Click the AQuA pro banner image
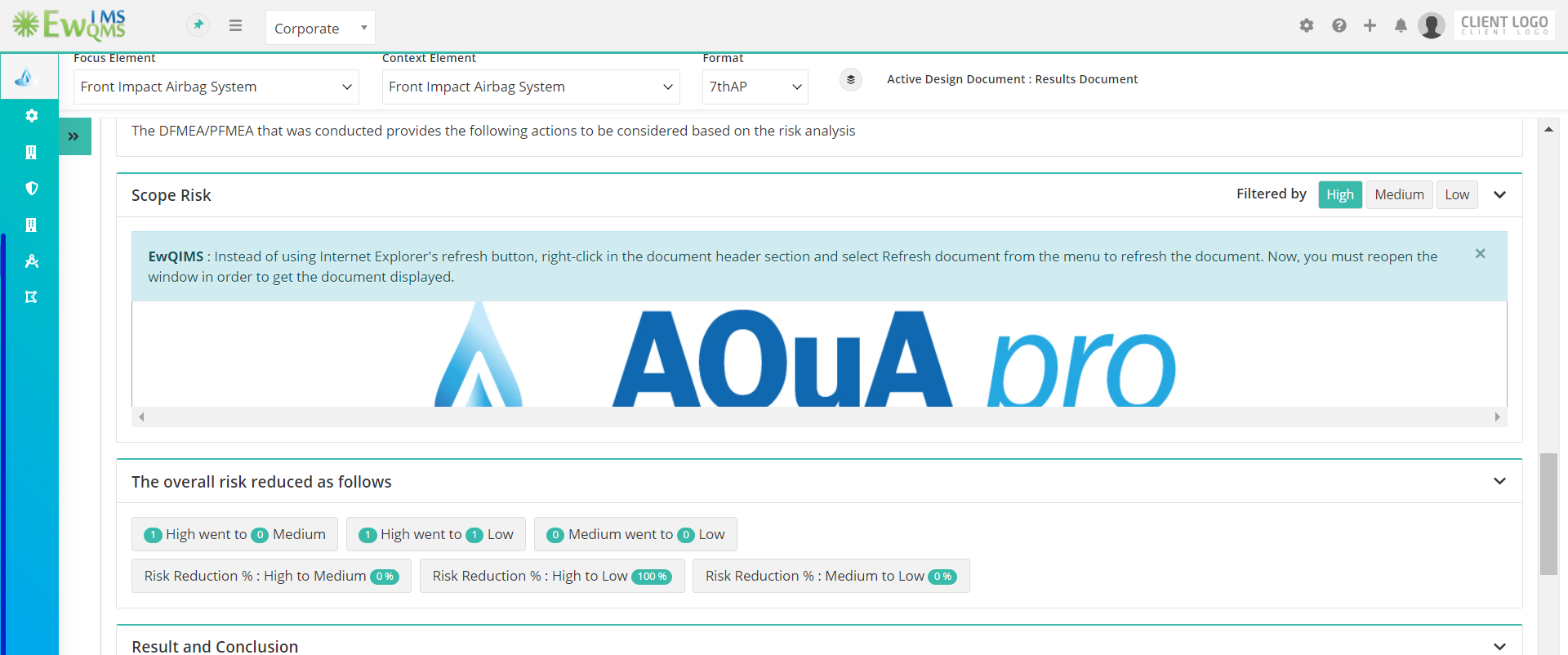The image size is (1568, 655). 819,354
